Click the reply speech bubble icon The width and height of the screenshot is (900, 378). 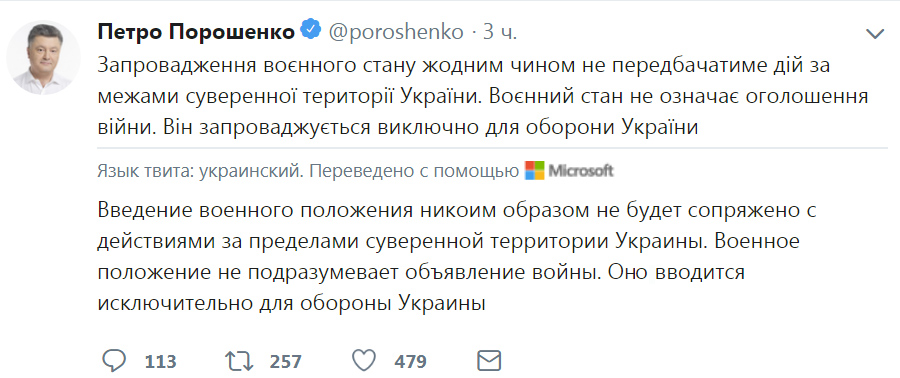[x=114, y=361]
